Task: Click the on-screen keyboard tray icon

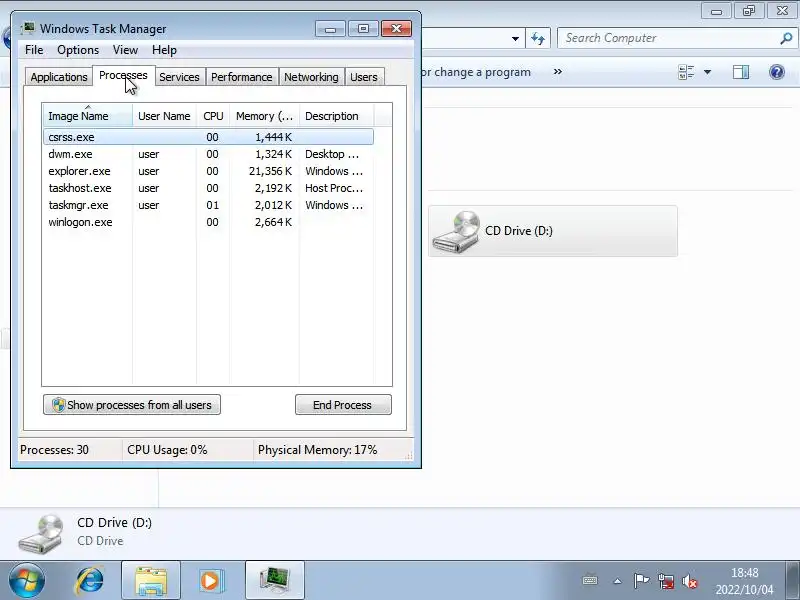Action: [x=590, y=580]
